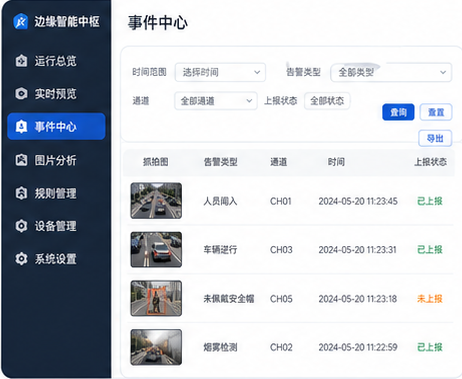Click the blue 查询 button
The image size is (462, 379).
click(398, 112)
